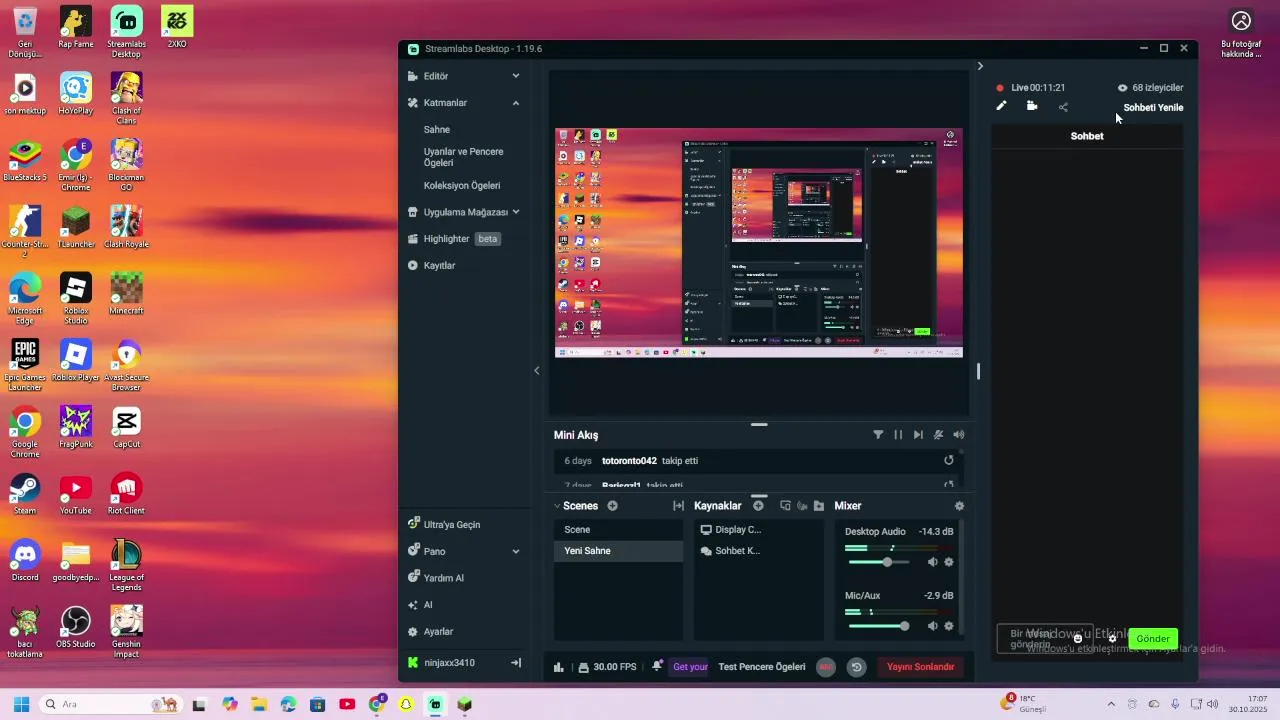Screen dimensions: 1280x720
Task: Log out via icon beside ninjaxx3410
Action: 516,663
